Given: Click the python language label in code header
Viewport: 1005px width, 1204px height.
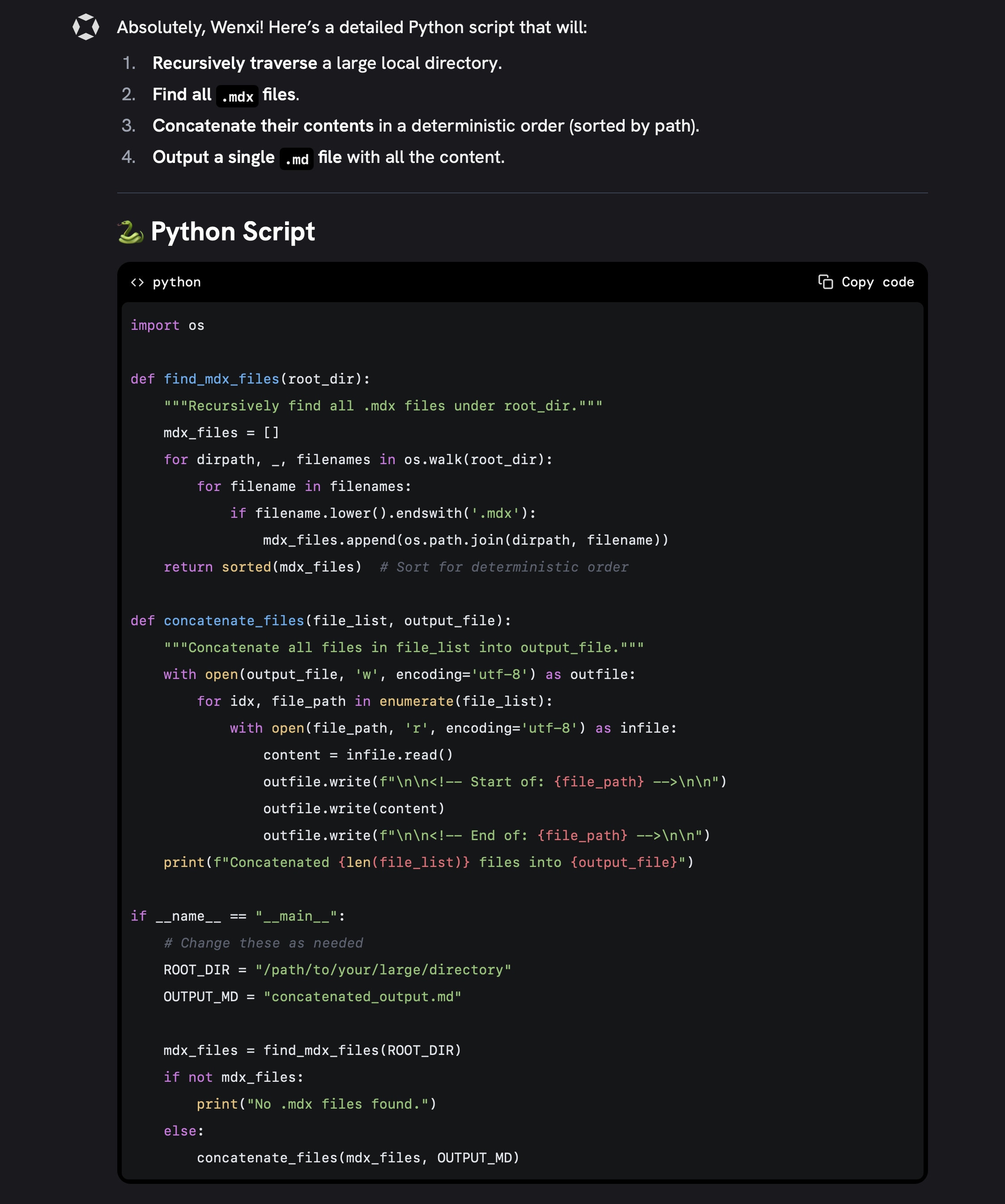Looking at the screenshot, I should pyautogui.click(x=177, y=282).
